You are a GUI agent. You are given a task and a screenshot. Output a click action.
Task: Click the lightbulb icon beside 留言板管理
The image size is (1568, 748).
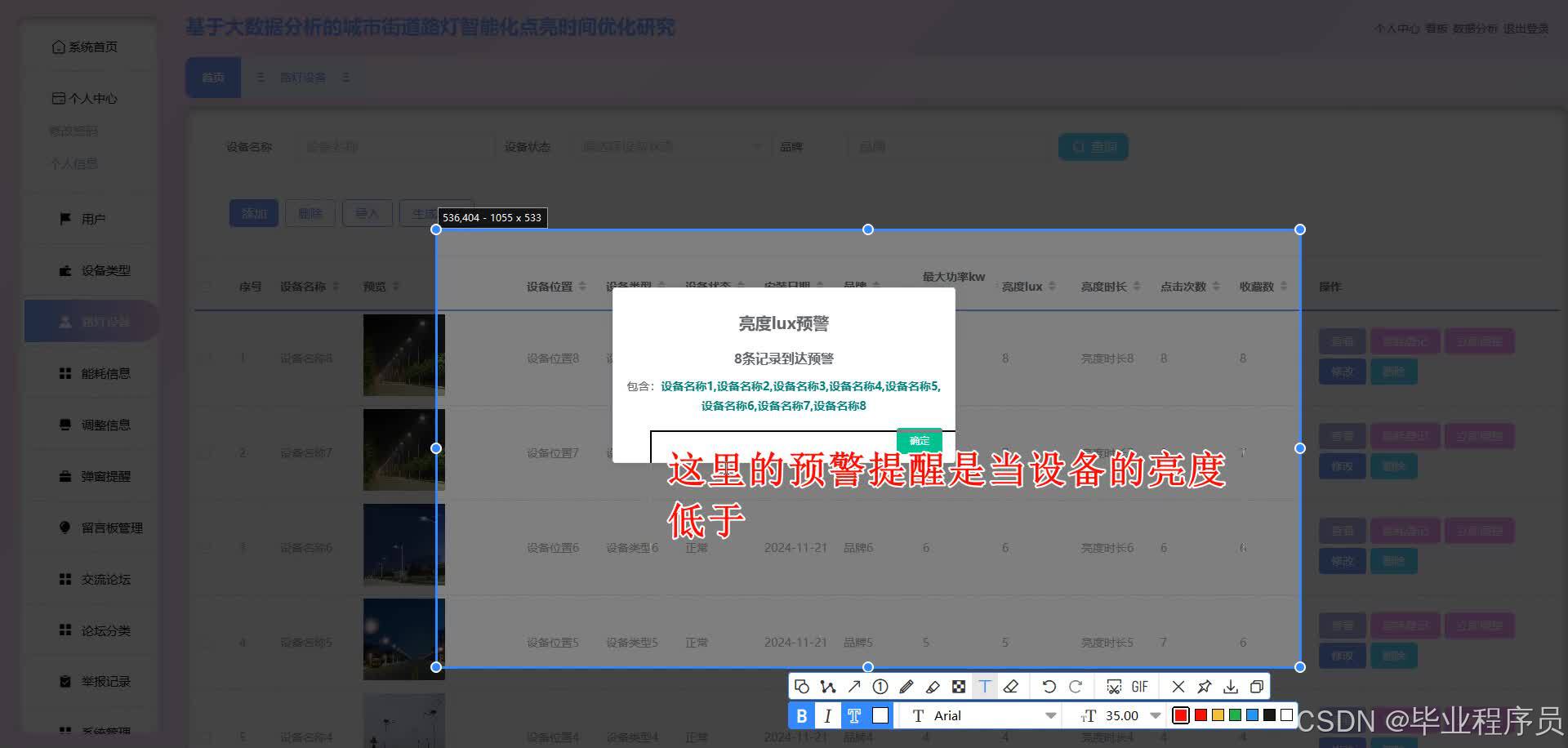tap(65, 528)
